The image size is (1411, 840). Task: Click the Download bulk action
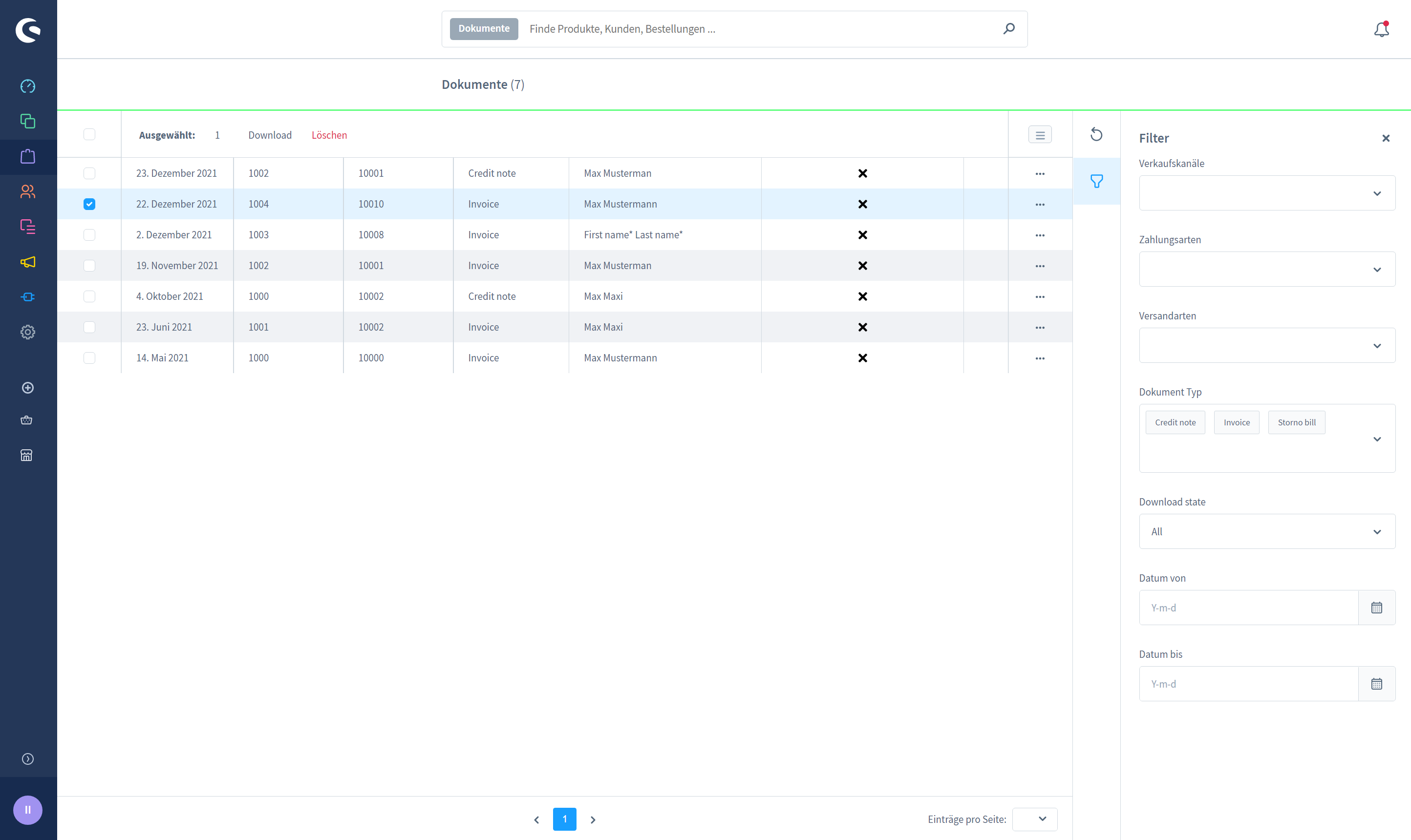270,135
